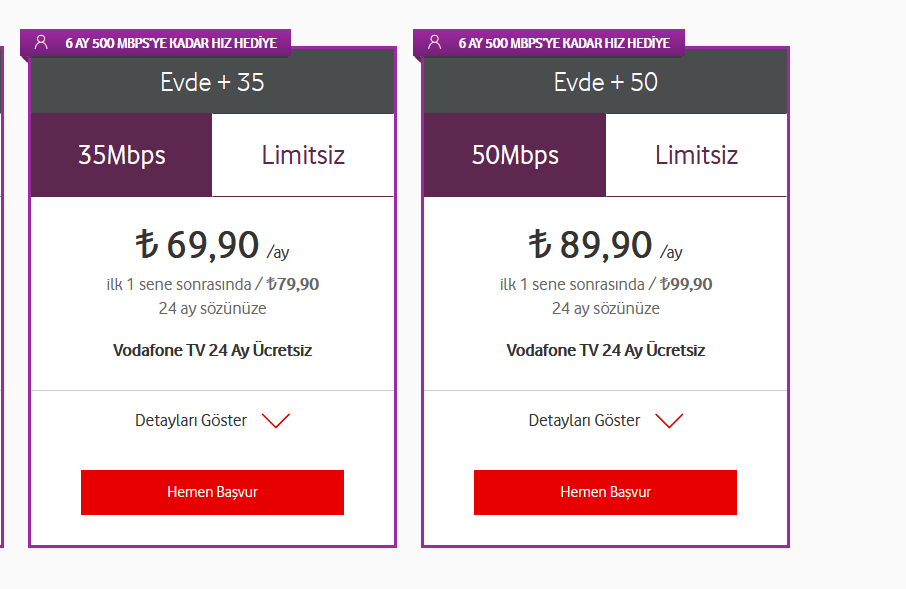The height and width of the screenshot is (589, 906).
Task: Click the red chevron in the Evde + 35 card
Action: (x=275, y=421)
